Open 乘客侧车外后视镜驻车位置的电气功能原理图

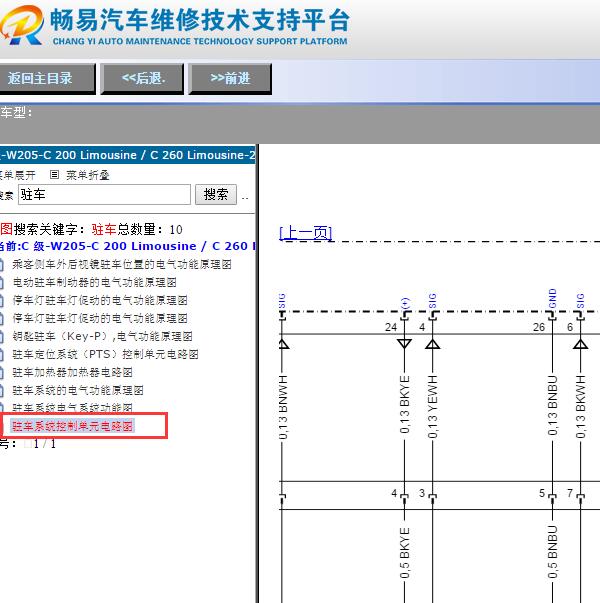coord(122,264)
